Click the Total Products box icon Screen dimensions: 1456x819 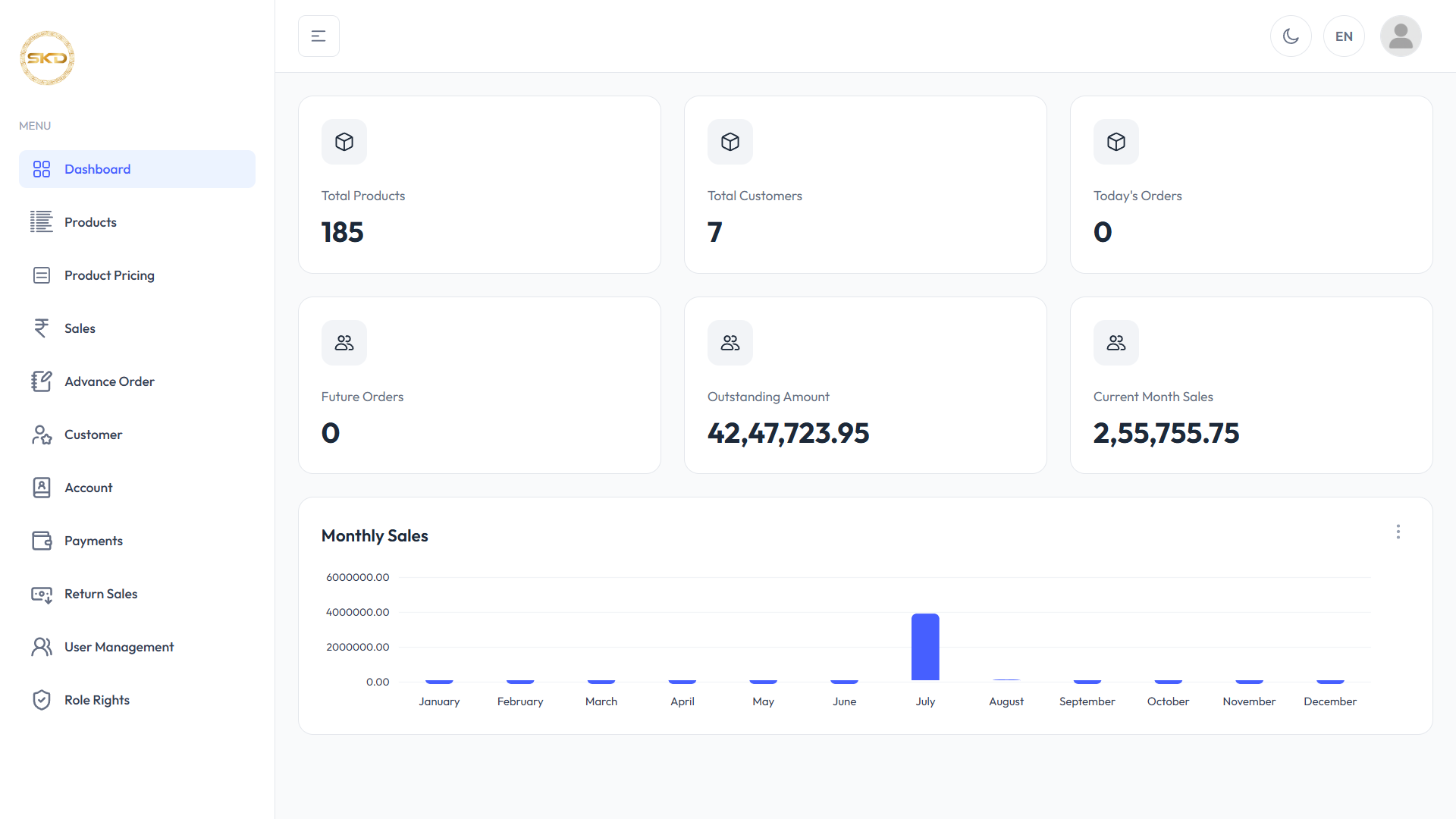click(x=344, y=142)
